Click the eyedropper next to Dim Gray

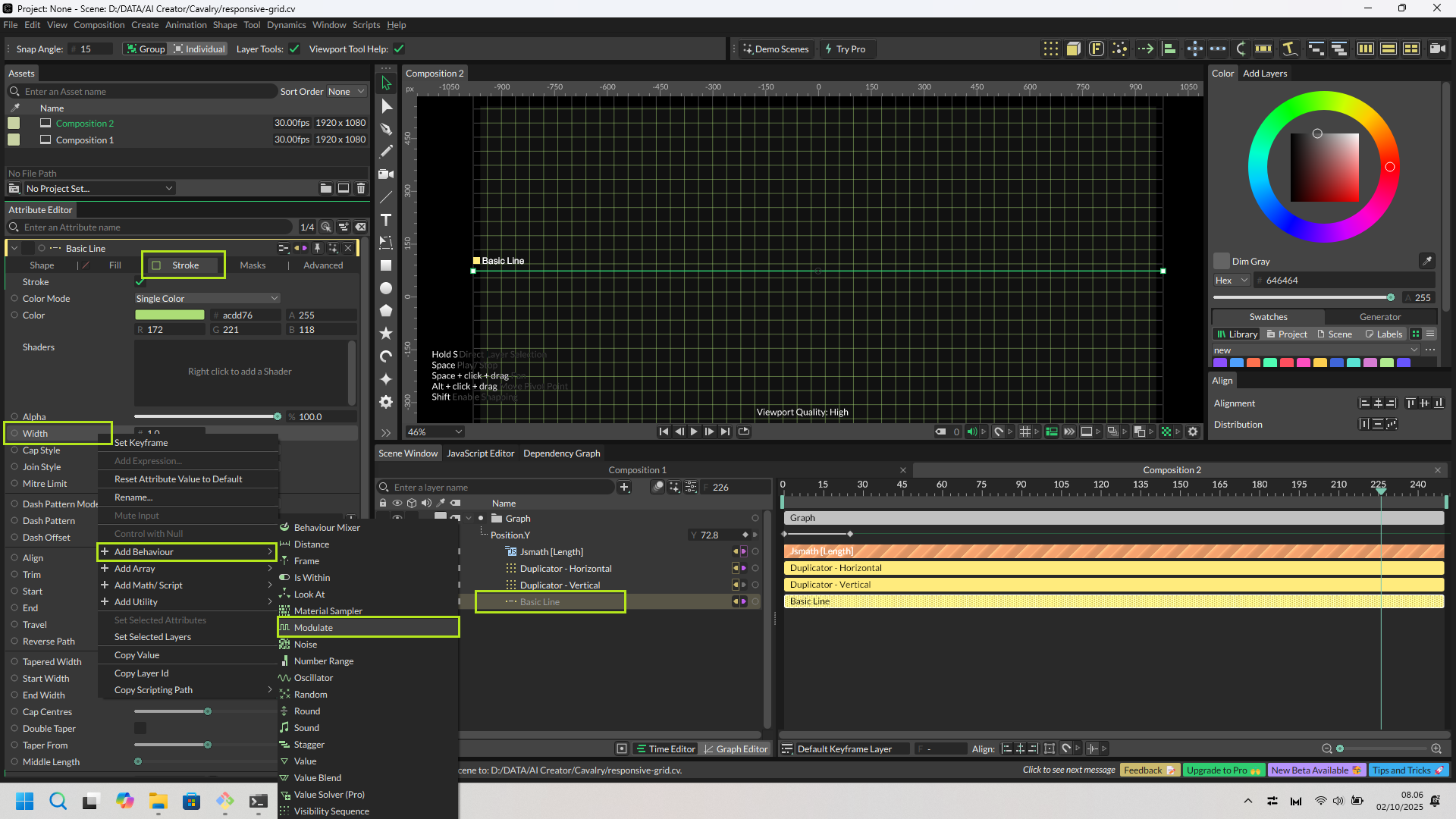(1426, 261)
